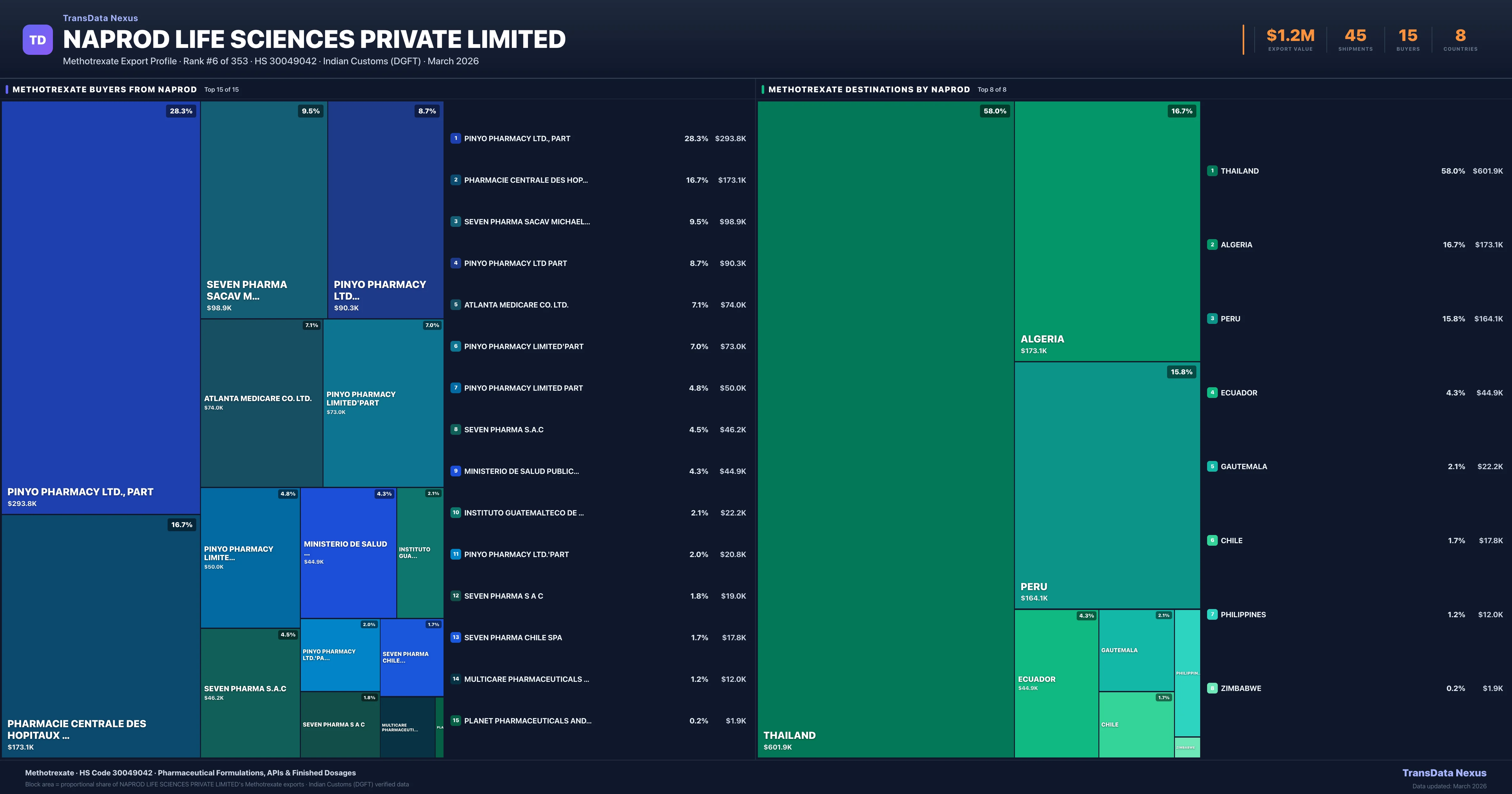
Task: Select the PERU treemap block
Action: pos(1107,485)
